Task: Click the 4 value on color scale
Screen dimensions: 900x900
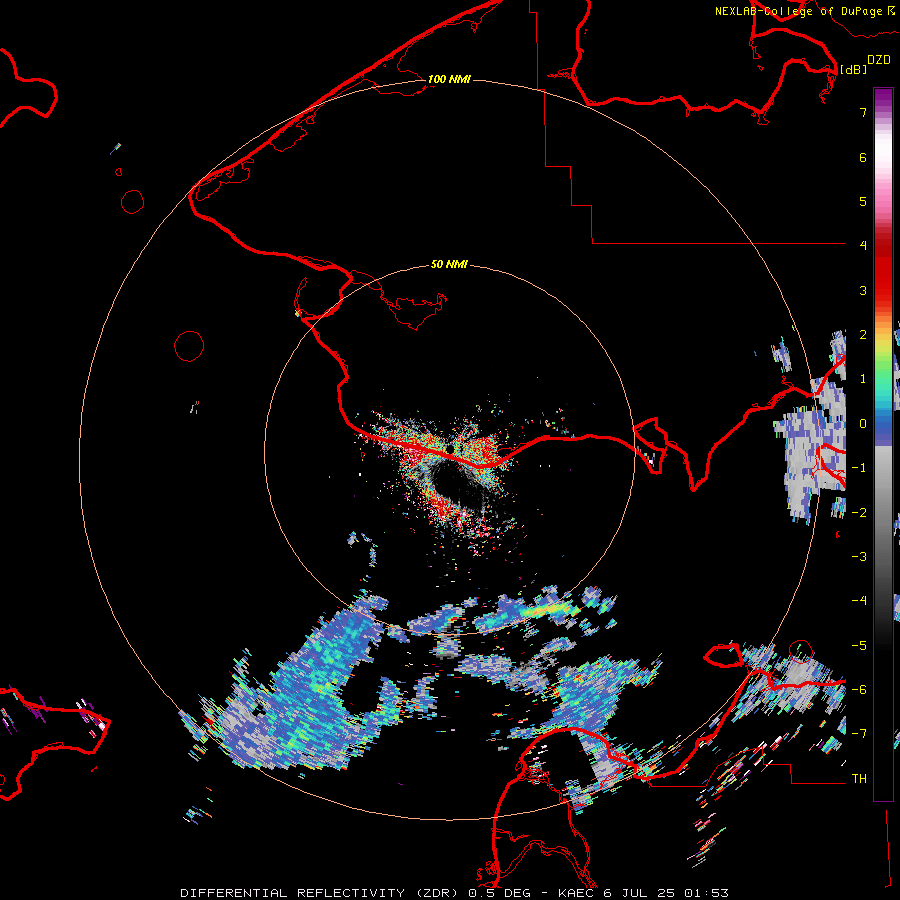Action: click(x=863, y=246)
